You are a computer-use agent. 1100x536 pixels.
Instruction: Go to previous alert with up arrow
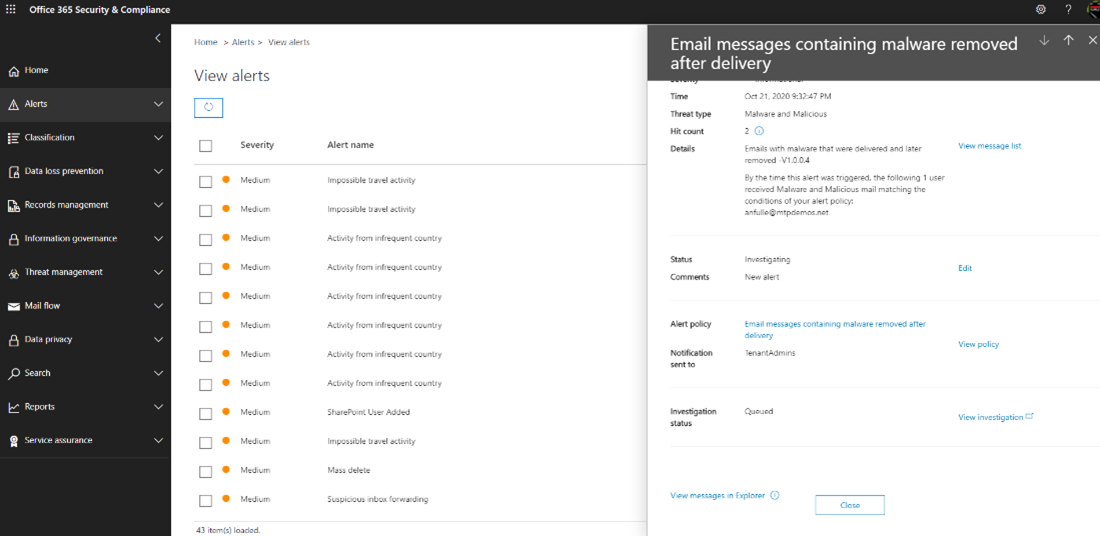pos(1068,40)
